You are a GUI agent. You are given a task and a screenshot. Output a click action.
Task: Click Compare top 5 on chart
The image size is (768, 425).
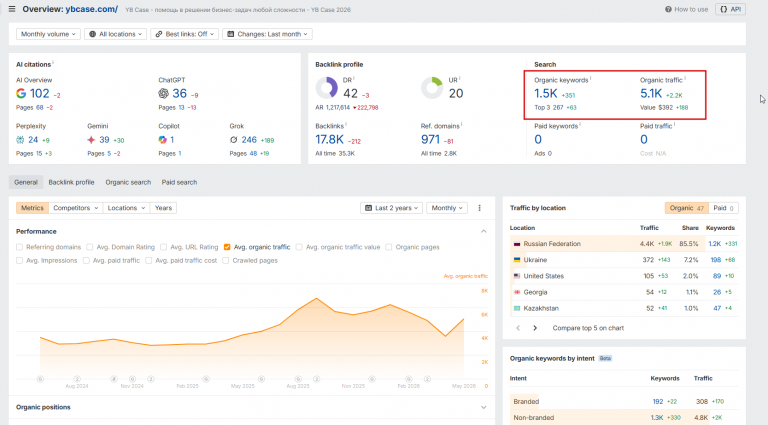pyautogui.click(x=588, y=328)
